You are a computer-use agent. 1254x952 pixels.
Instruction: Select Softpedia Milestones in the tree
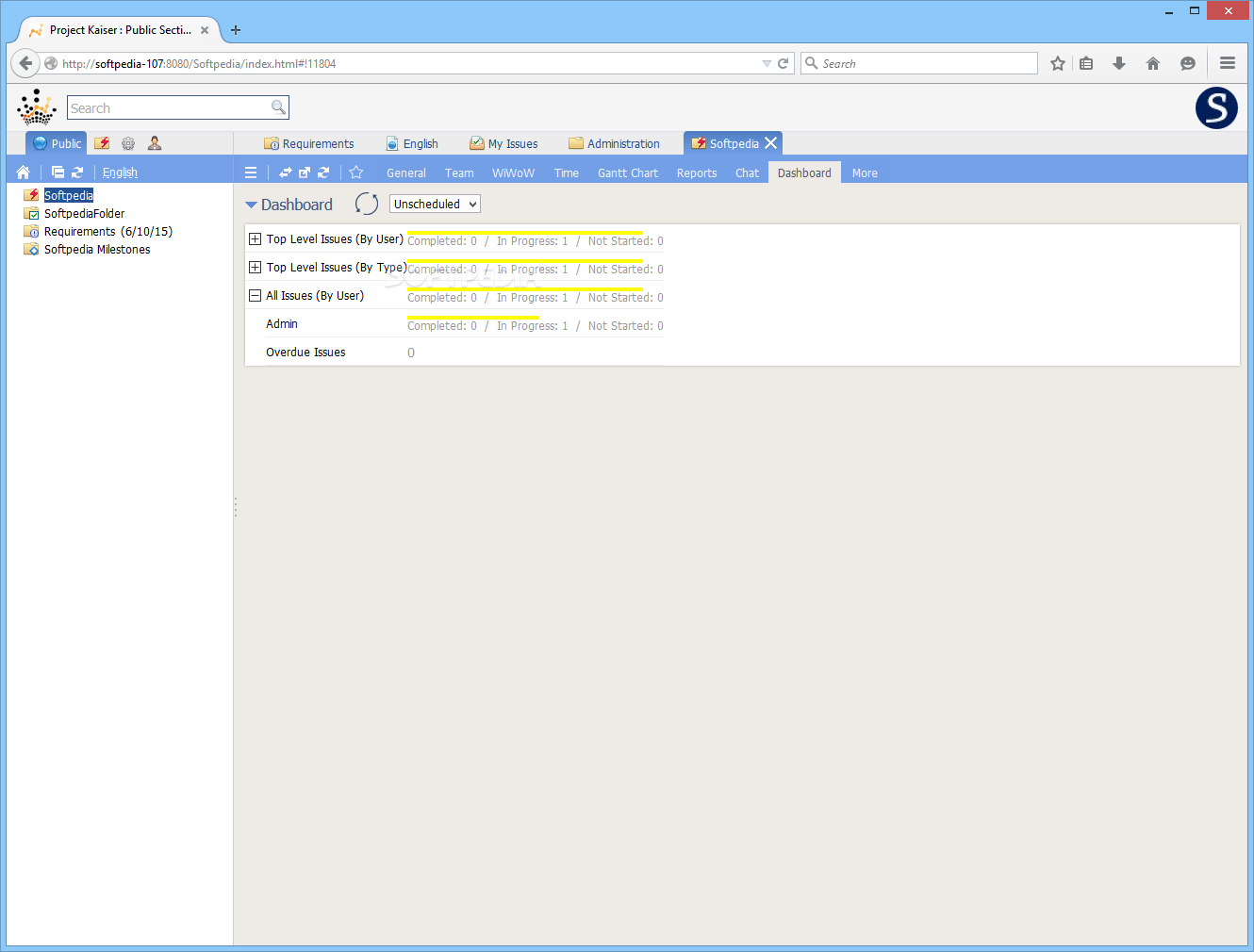click(97, 250)
